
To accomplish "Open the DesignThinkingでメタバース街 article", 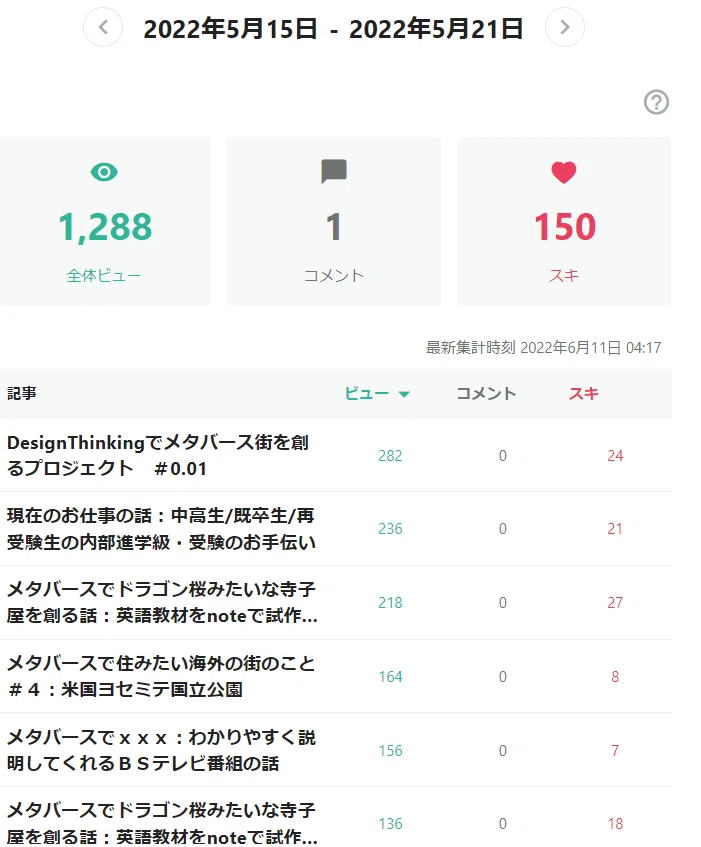I will (158, 455).
